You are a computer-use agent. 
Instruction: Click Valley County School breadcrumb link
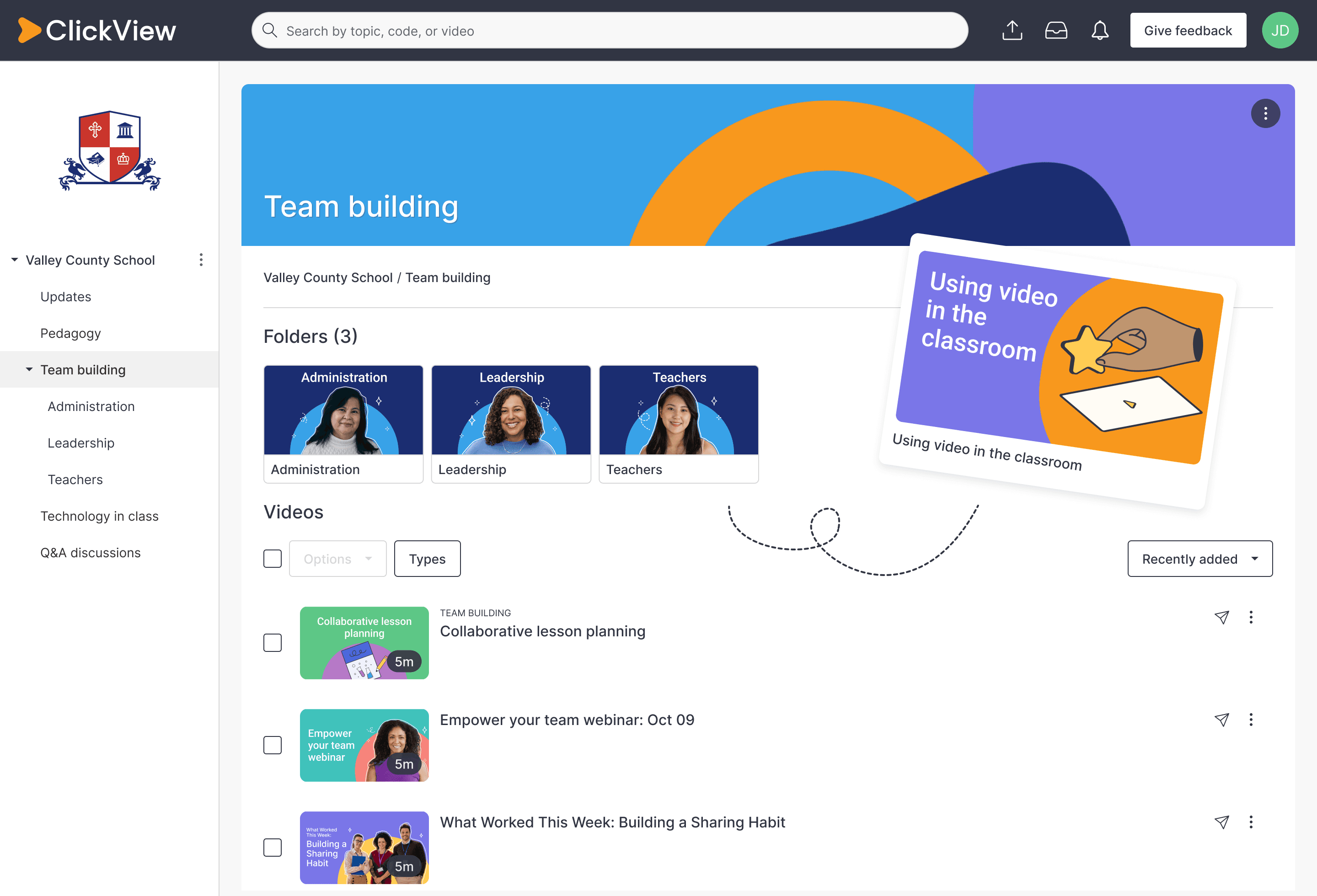[x=328, y=277]
